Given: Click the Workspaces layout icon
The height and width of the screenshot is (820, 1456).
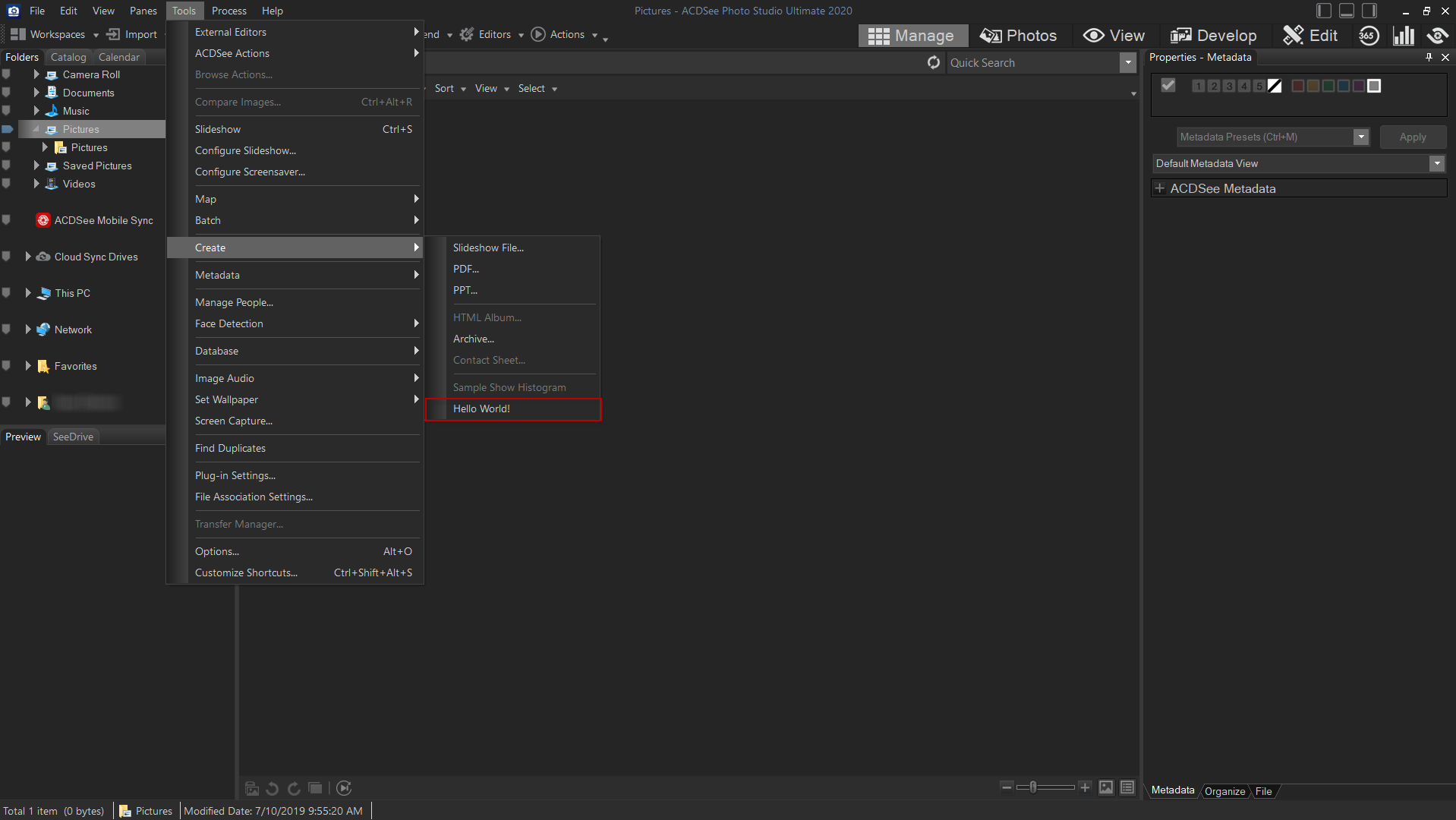Looking at the screenshot, I should coord(18,34).
